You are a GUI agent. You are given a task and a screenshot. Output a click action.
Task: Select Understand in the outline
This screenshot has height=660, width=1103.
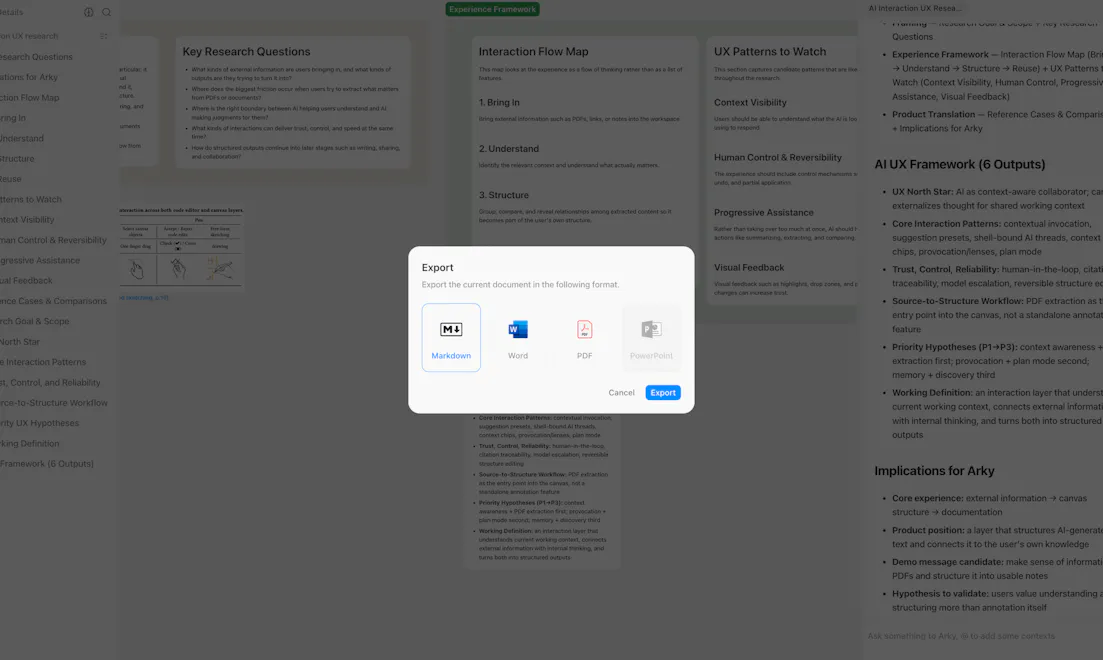click(x=22, y=138)
